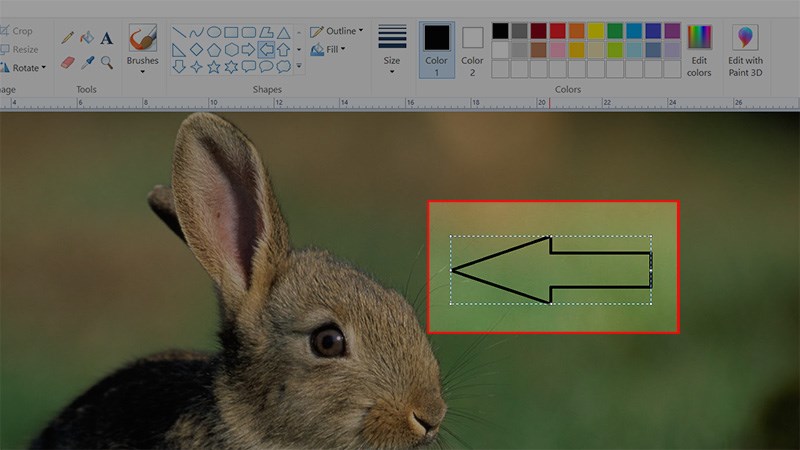Choose the Right arrow shape

(248, 49)
